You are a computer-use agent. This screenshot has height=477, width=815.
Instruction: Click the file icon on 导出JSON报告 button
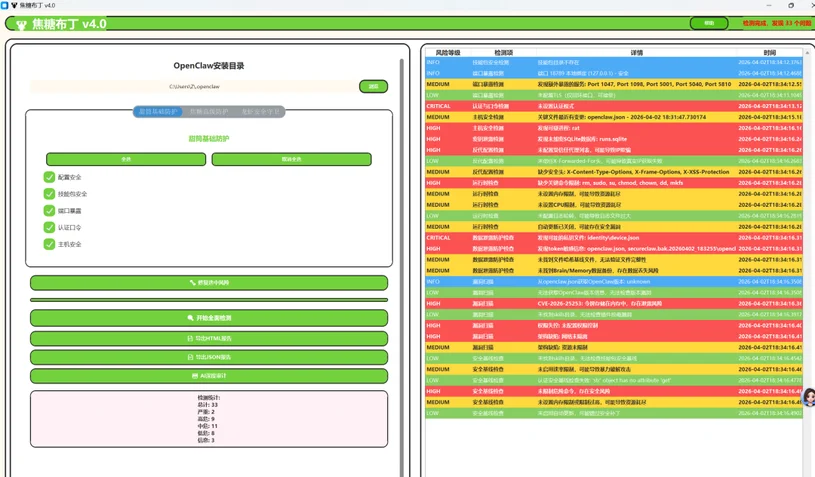pos(190,357)
